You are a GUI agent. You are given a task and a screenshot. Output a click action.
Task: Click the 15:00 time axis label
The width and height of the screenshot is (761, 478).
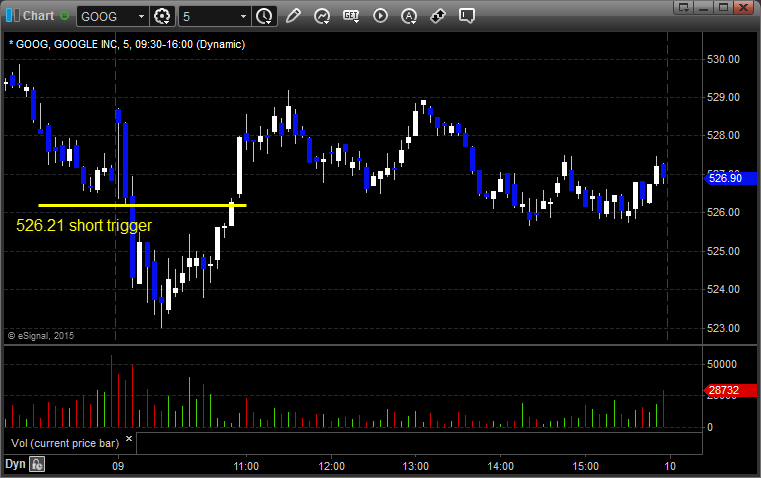click(585, 466)
